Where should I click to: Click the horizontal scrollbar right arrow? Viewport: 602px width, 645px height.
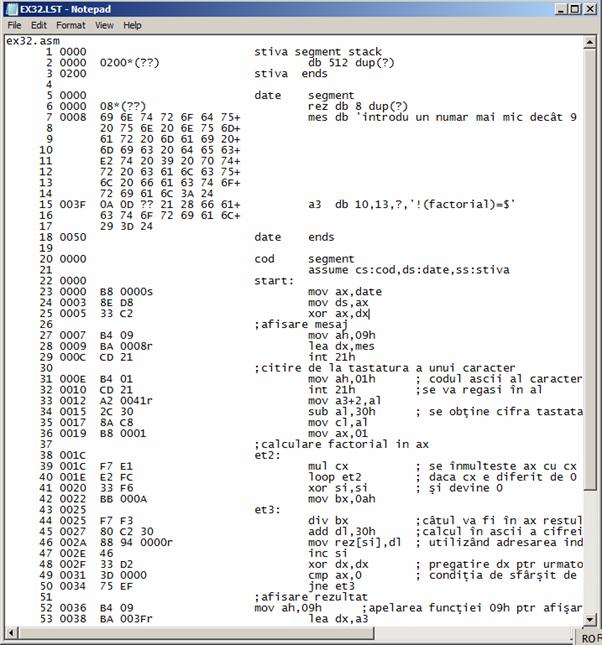pyautogui.click(x=574, y=630)
